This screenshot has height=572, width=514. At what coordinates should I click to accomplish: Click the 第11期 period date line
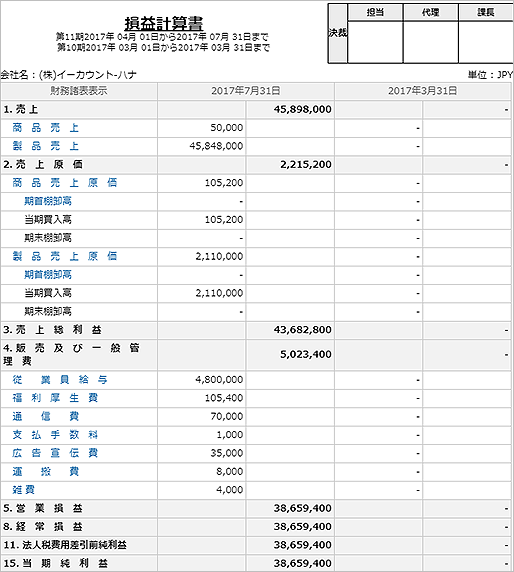click(162, 37)
